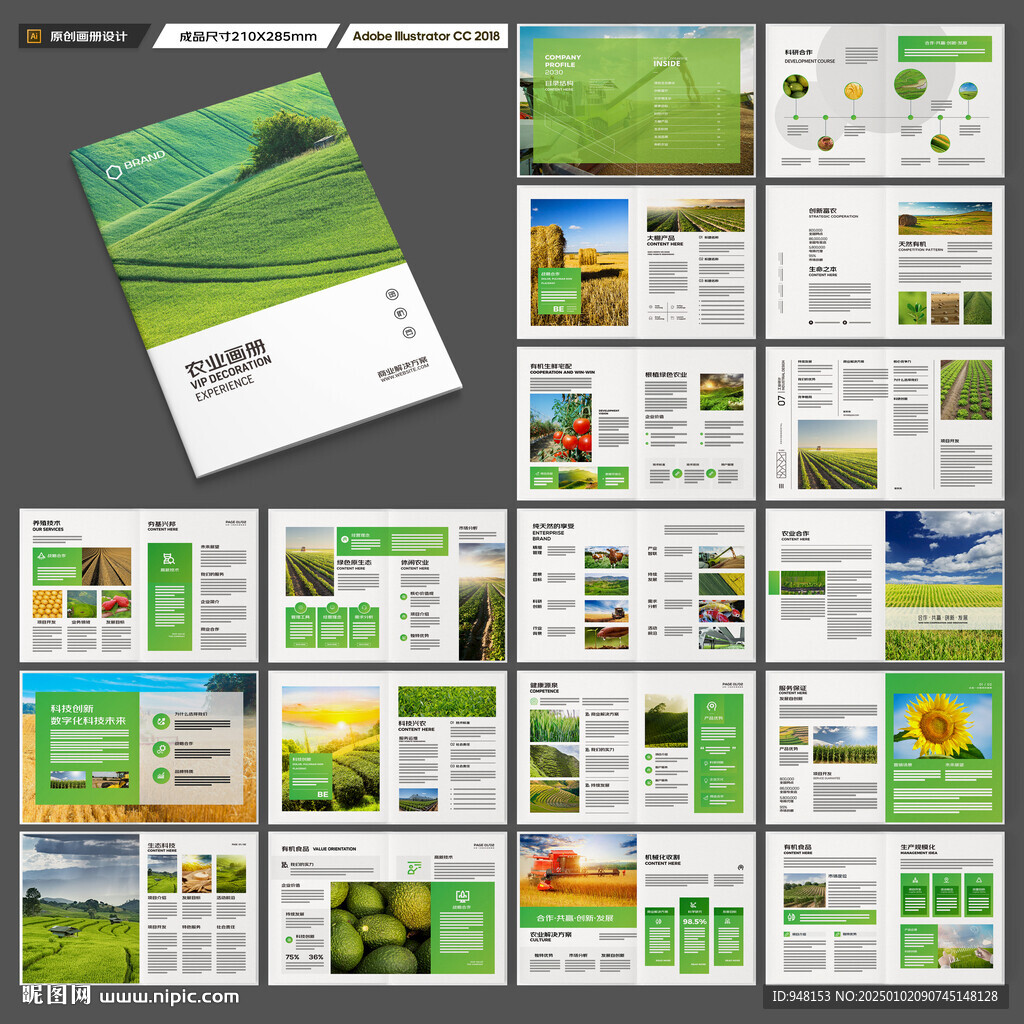Click the 原创画册设计 label

[x=88, y=37]
